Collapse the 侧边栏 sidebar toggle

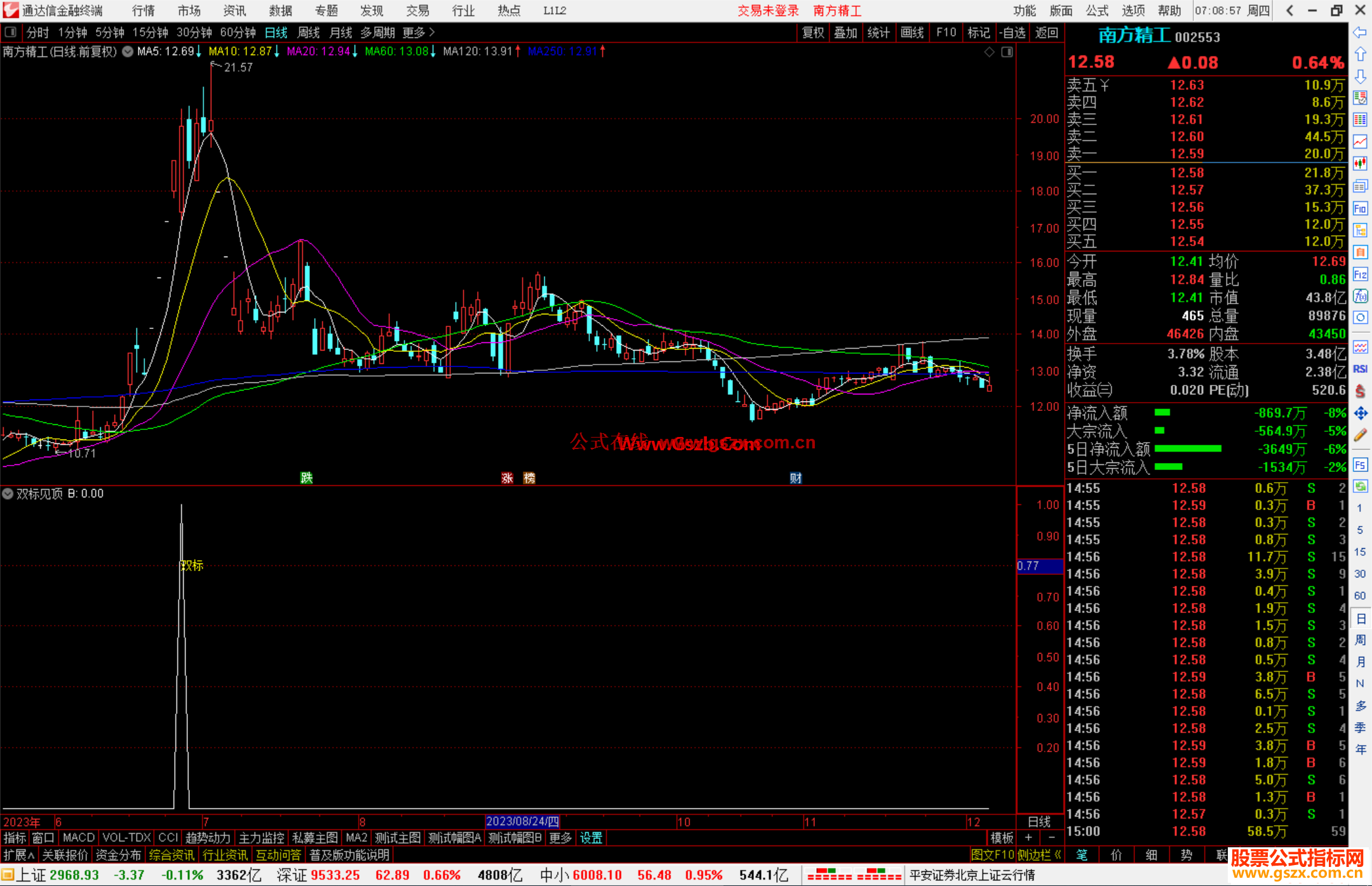(x=1039, y=855)
